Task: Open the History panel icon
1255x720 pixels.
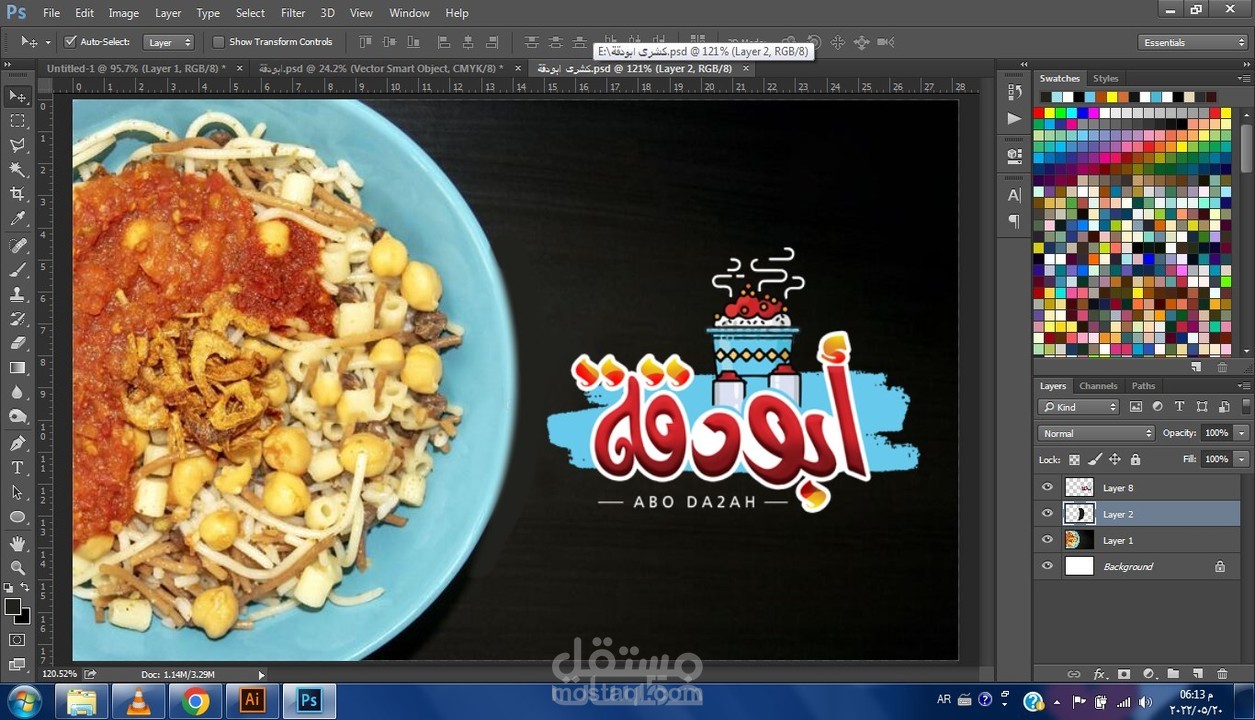Action: point(1014,92)
